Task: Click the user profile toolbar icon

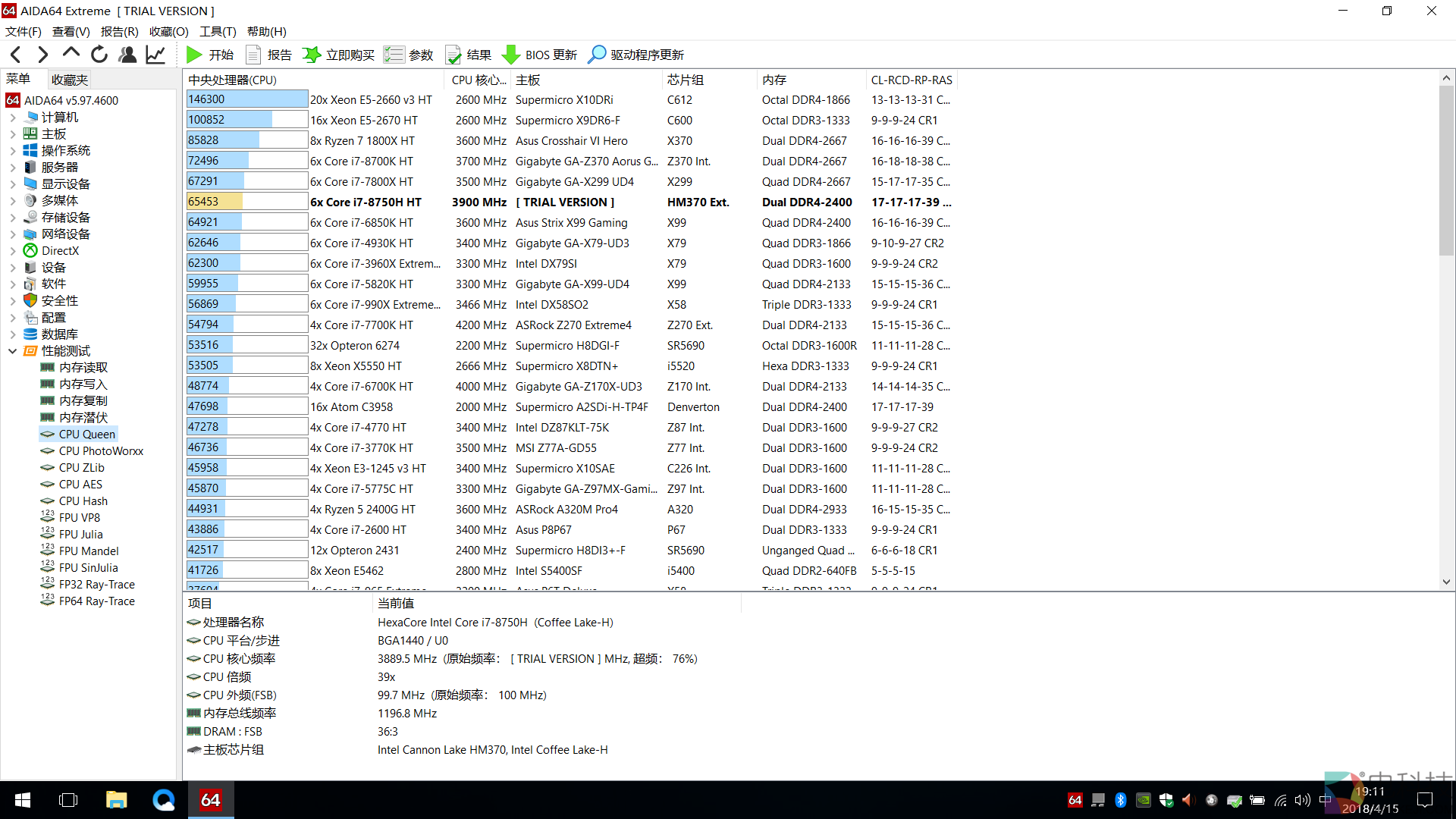Action: (x=127, y=55)
